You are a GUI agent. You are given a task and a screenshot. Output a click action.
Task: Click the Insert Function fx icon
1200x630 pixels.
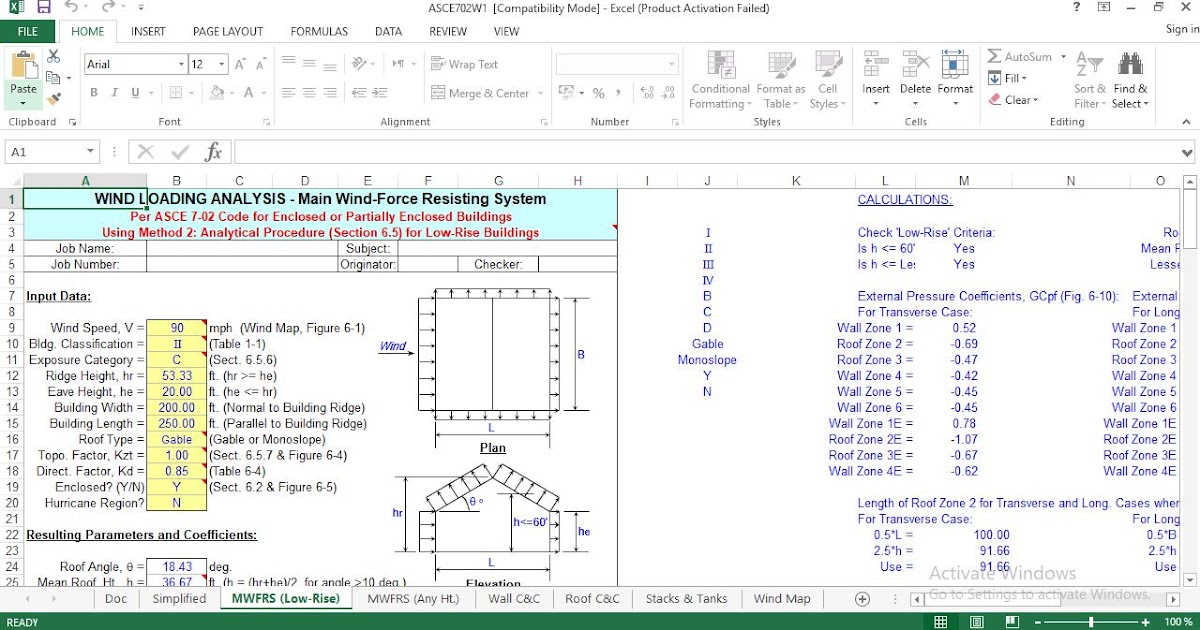213,152
